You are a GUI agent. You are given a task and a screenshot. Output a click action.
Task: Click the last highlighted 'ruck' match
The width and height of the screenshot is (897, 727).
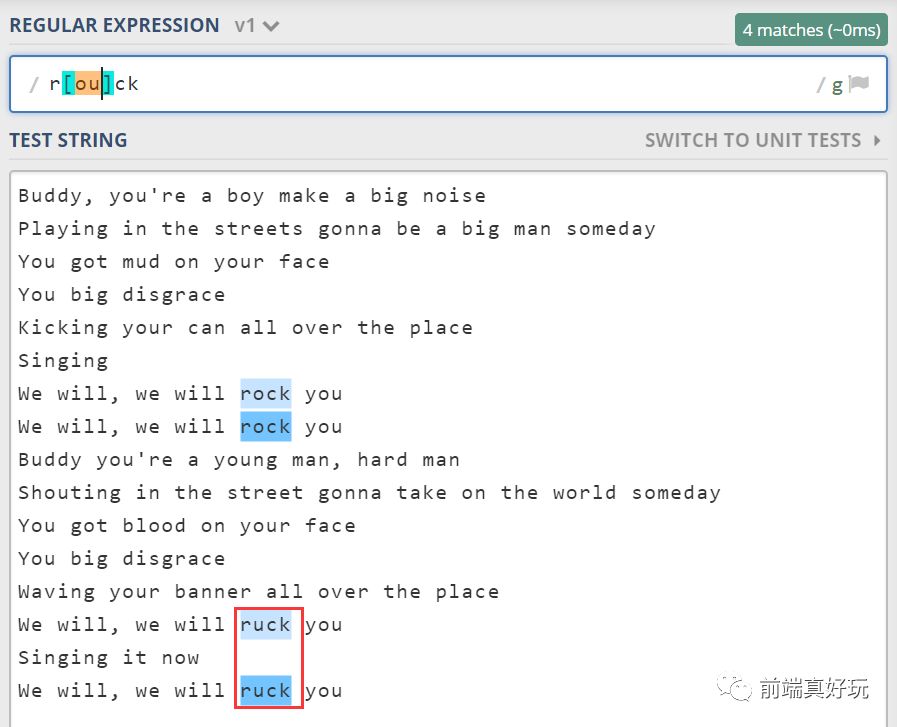pyautogui.click(x=265, y=690)
